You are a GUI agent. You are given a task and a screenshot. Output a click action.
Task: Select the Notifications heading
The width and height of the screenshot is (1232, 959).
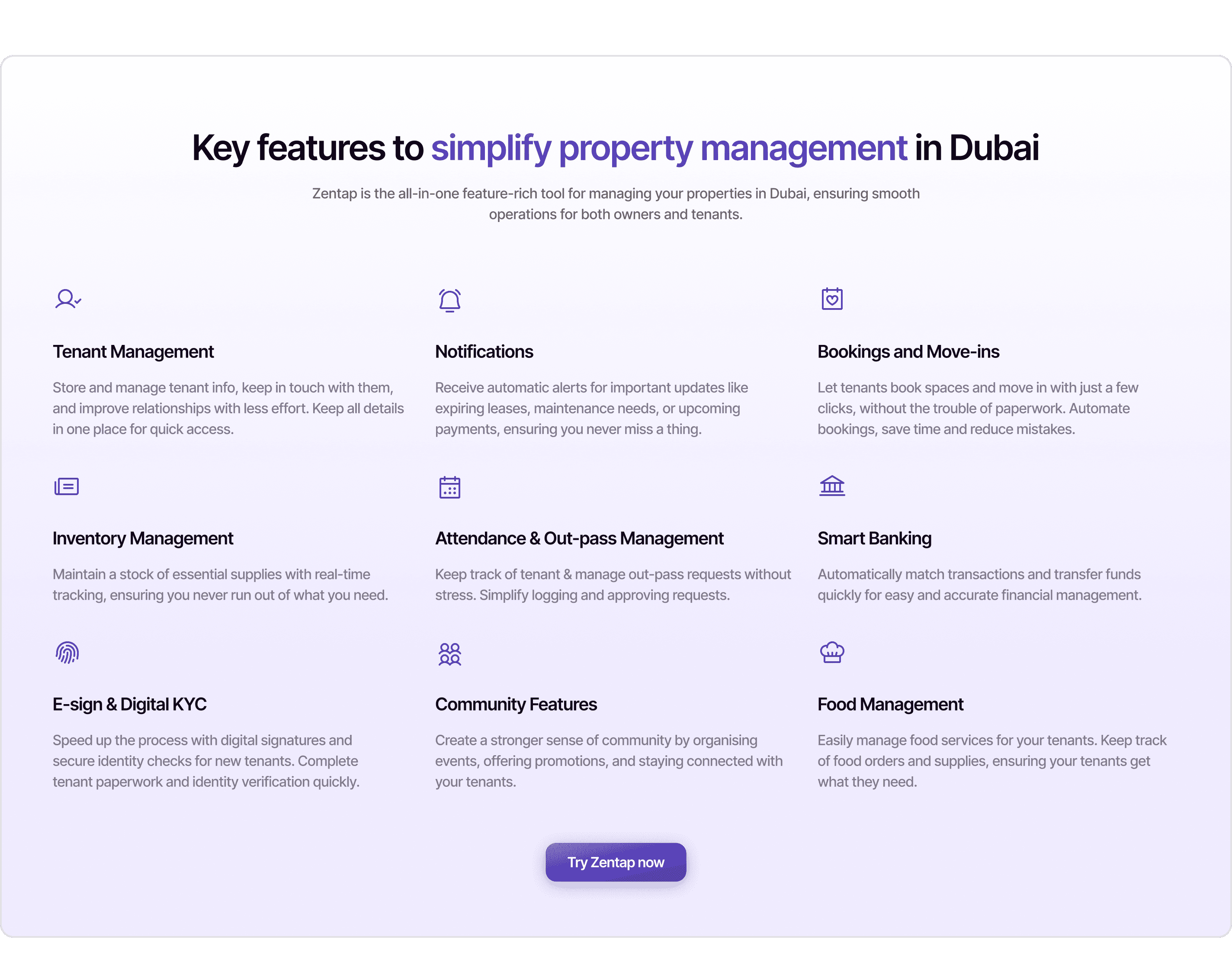point(484,352)
